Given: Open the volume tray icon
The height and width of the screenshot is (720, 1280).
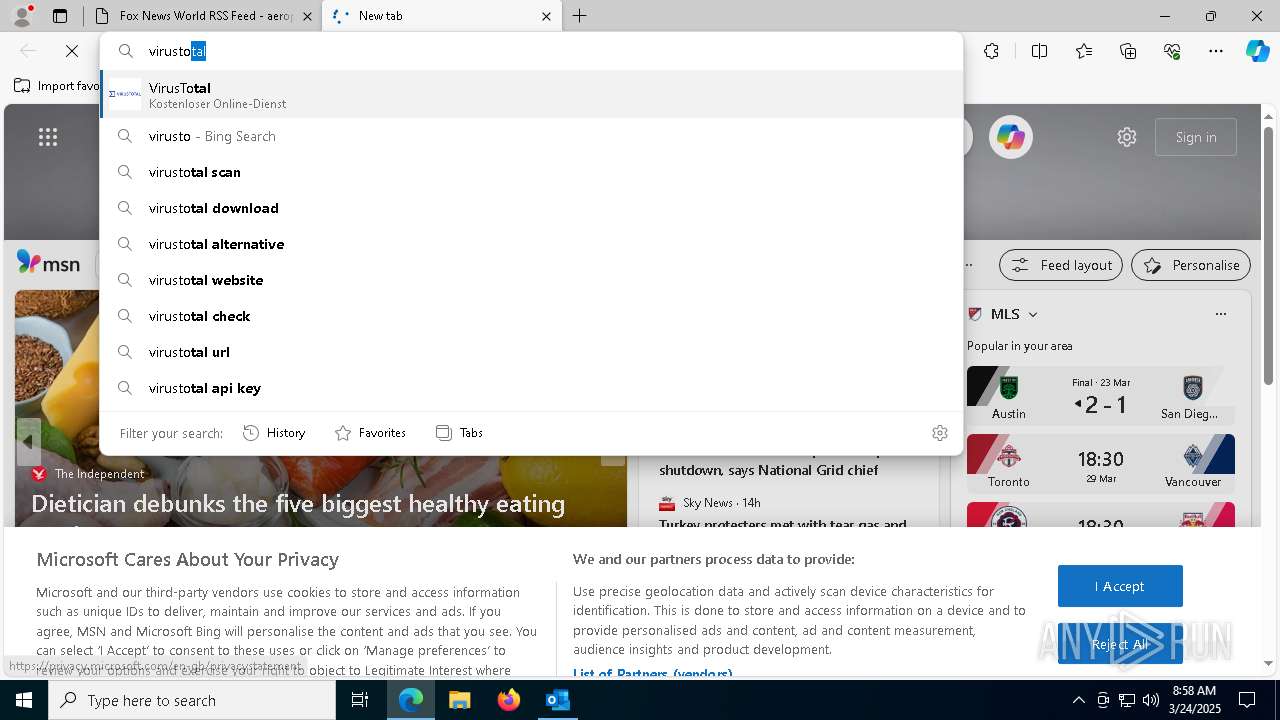Looking at the screenshot, I should point(1151,700).
